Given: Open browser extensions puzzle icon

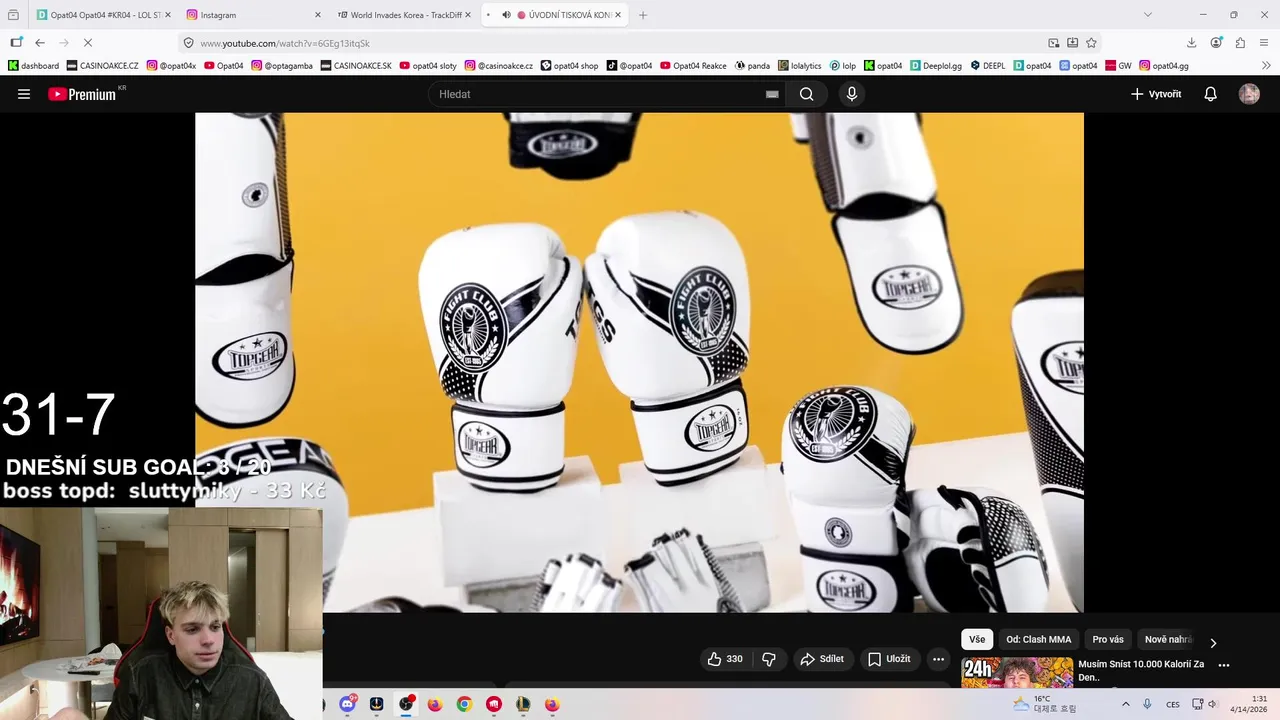Looking at the screenshot, I should coord(1240,43).
